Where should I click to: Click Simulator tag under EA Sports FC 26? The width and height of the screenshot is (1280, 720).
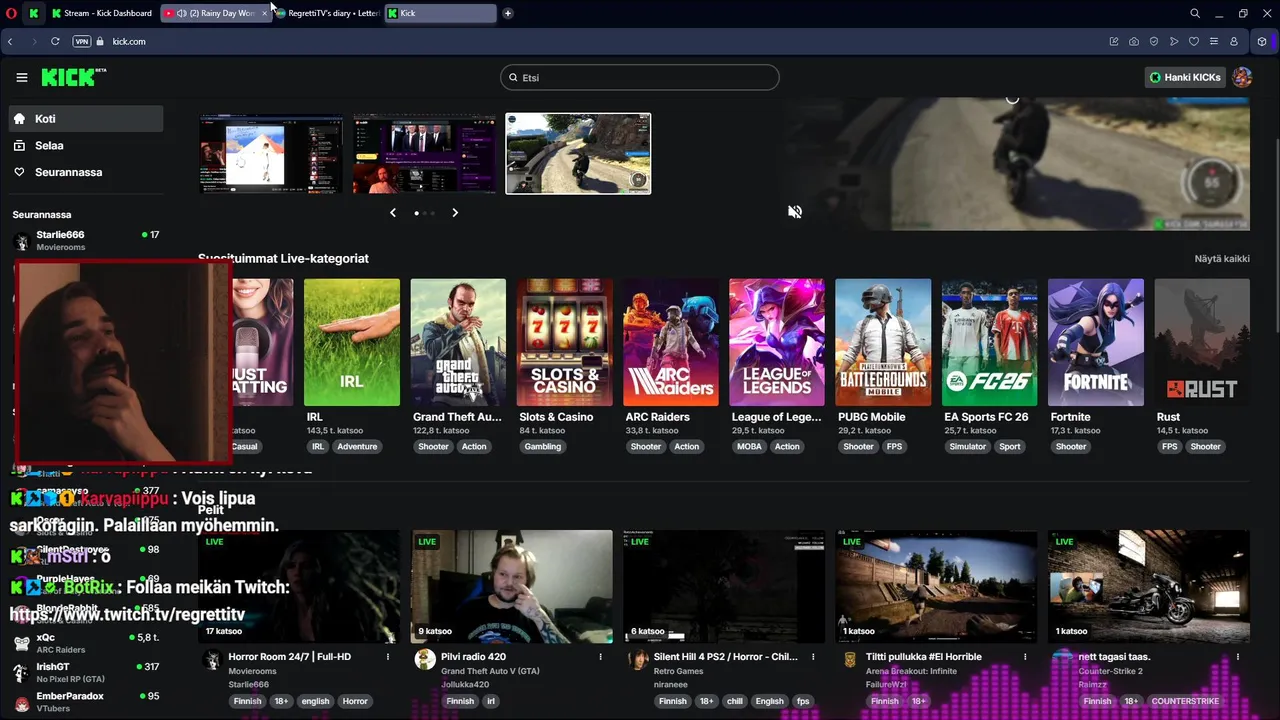(x=967, y=447)
